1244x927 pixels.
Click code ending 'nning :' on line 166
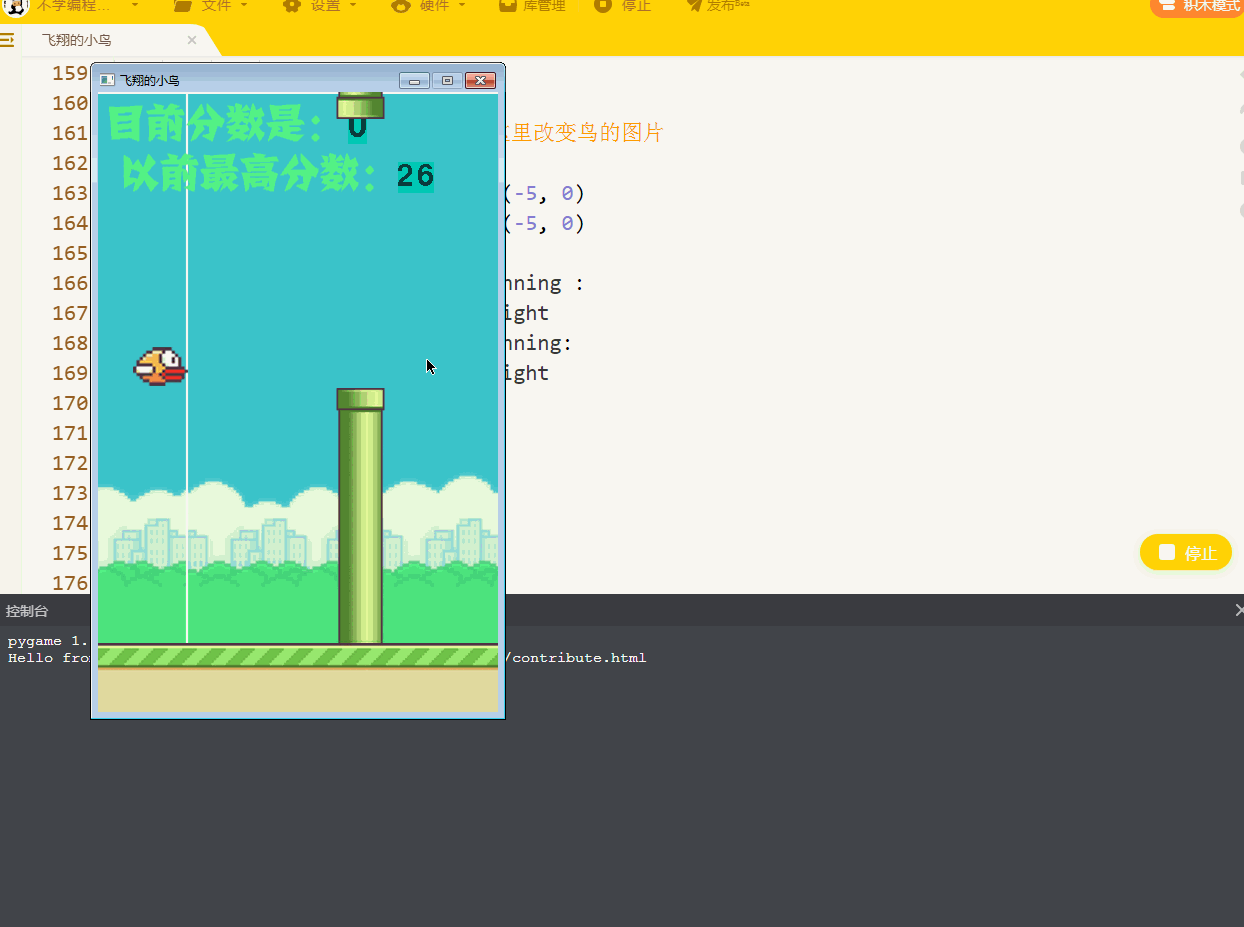pyautogui.click(x=546, y=283)
